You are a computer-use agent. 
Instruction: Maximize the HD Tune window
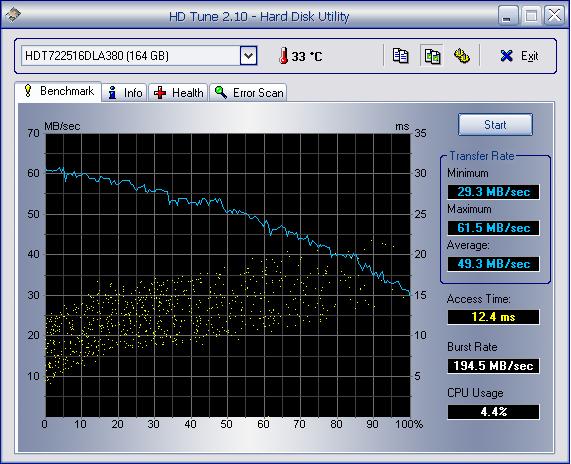point(531,16)
